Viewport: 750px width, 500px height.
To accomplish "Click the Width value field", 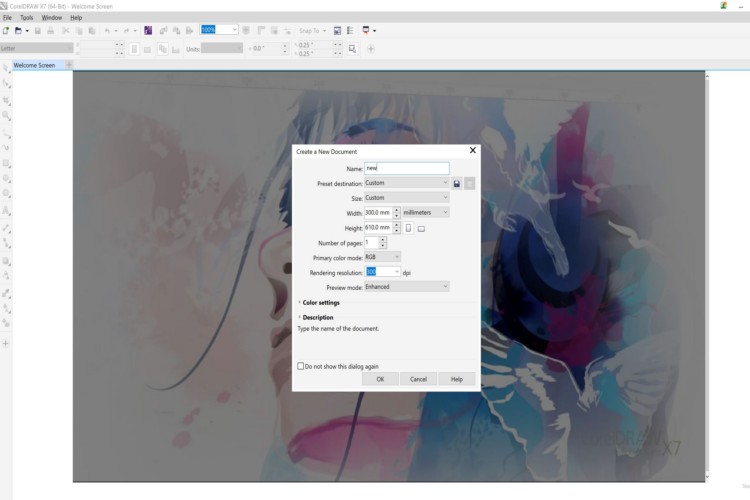I will [x=378, y=212].
